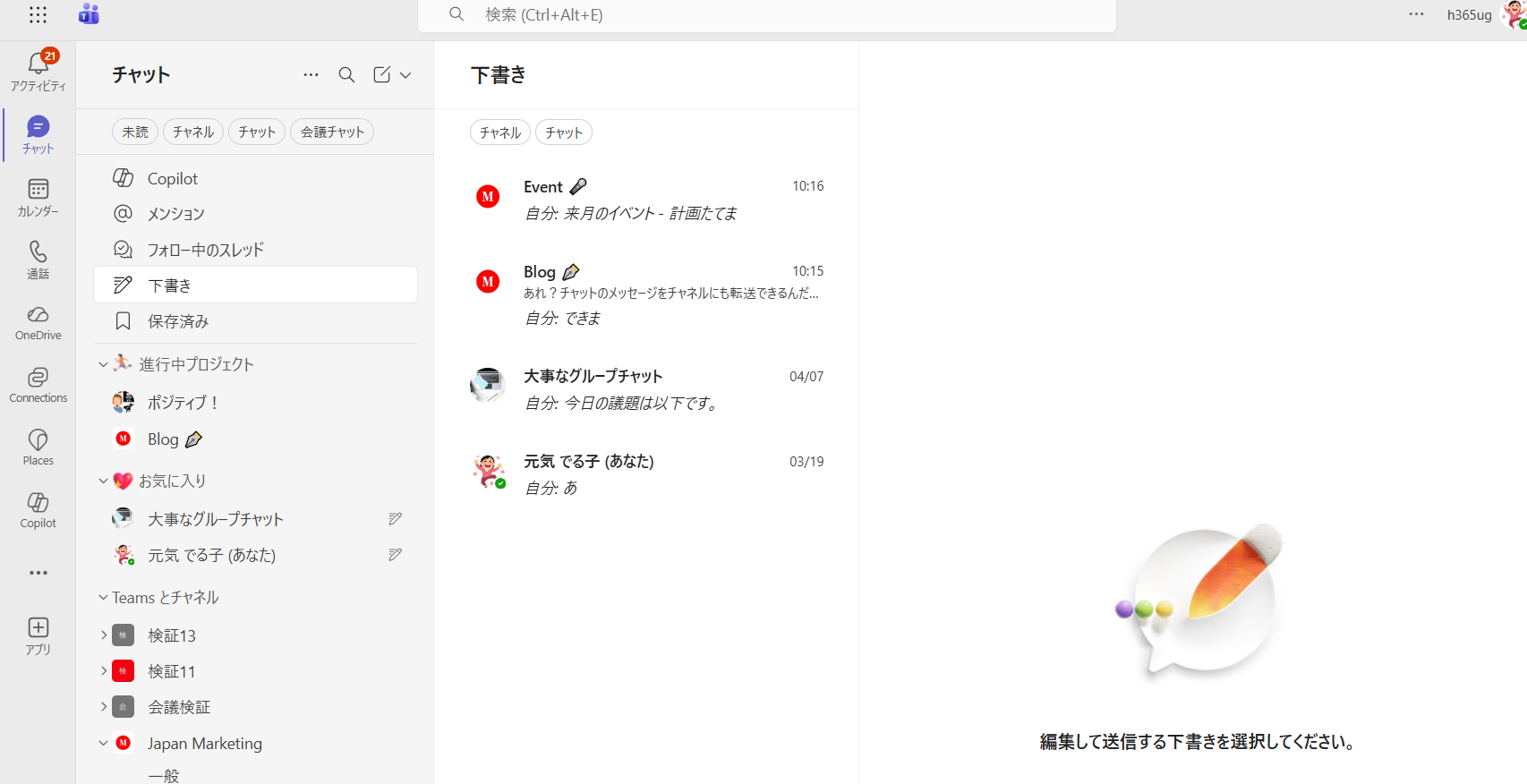Open the Connections app
1527x784 pixels.
pyautogui.click(x=38, y=378)
